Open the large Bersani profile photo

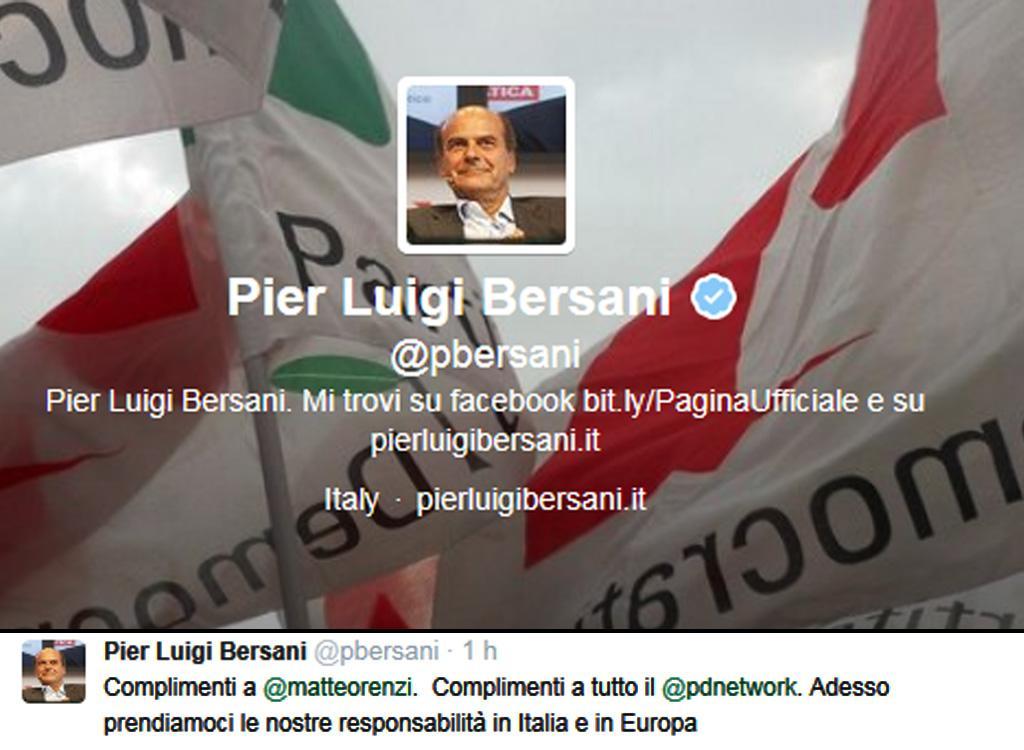click(486, 165)
